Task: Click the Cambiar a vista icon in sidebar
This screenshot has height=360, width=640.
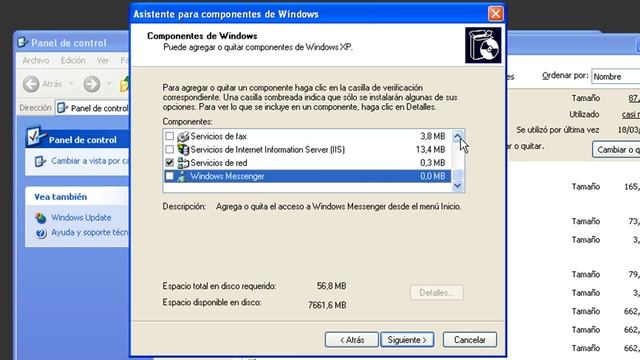Action: coord(40,161)
